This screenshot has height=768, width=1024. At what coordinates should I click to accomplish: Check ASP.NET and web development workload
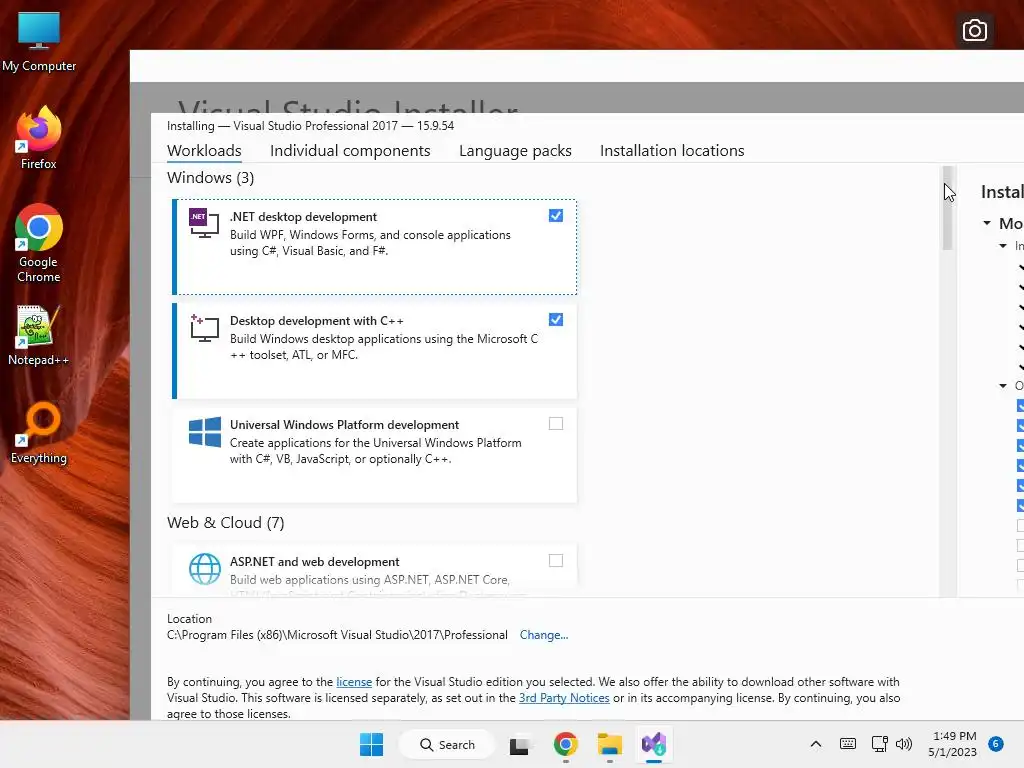click(556, 560)
